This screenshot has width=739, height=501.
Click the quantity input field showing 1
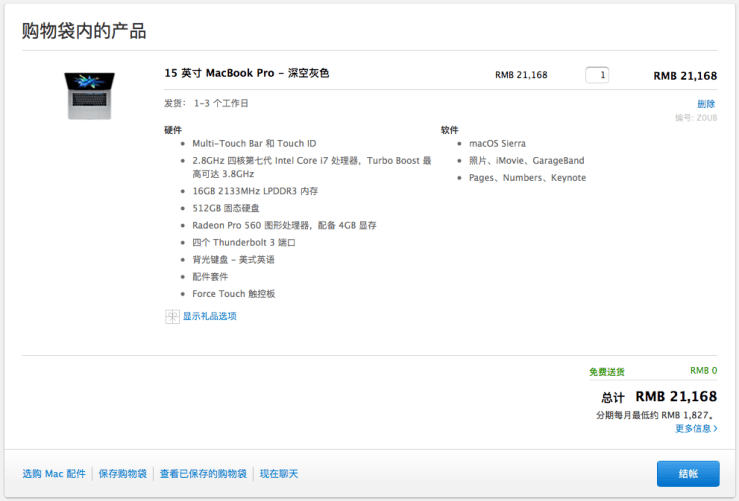point(597,75)
